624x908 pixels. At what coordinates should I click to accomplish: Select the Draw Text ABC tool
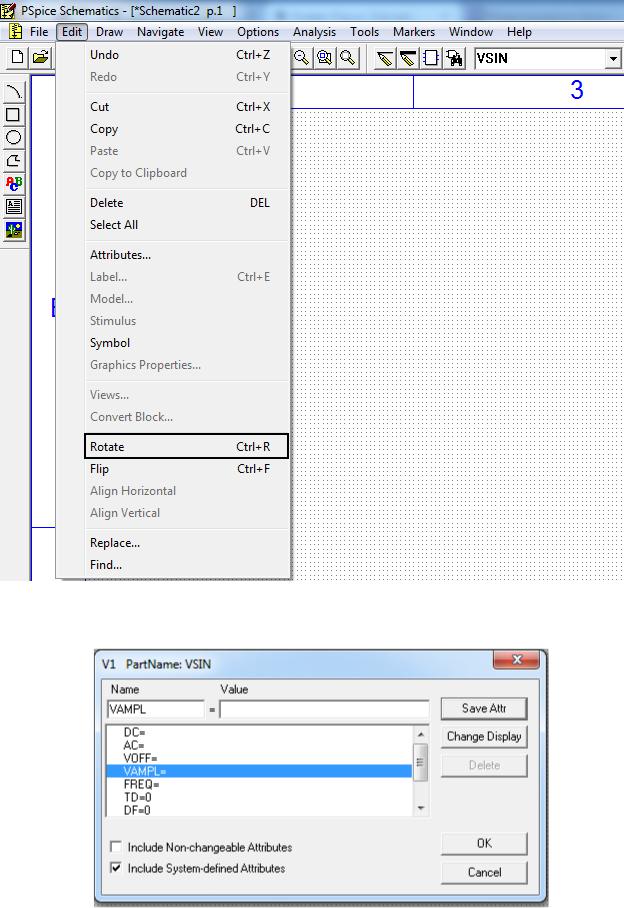coord(13,184)
